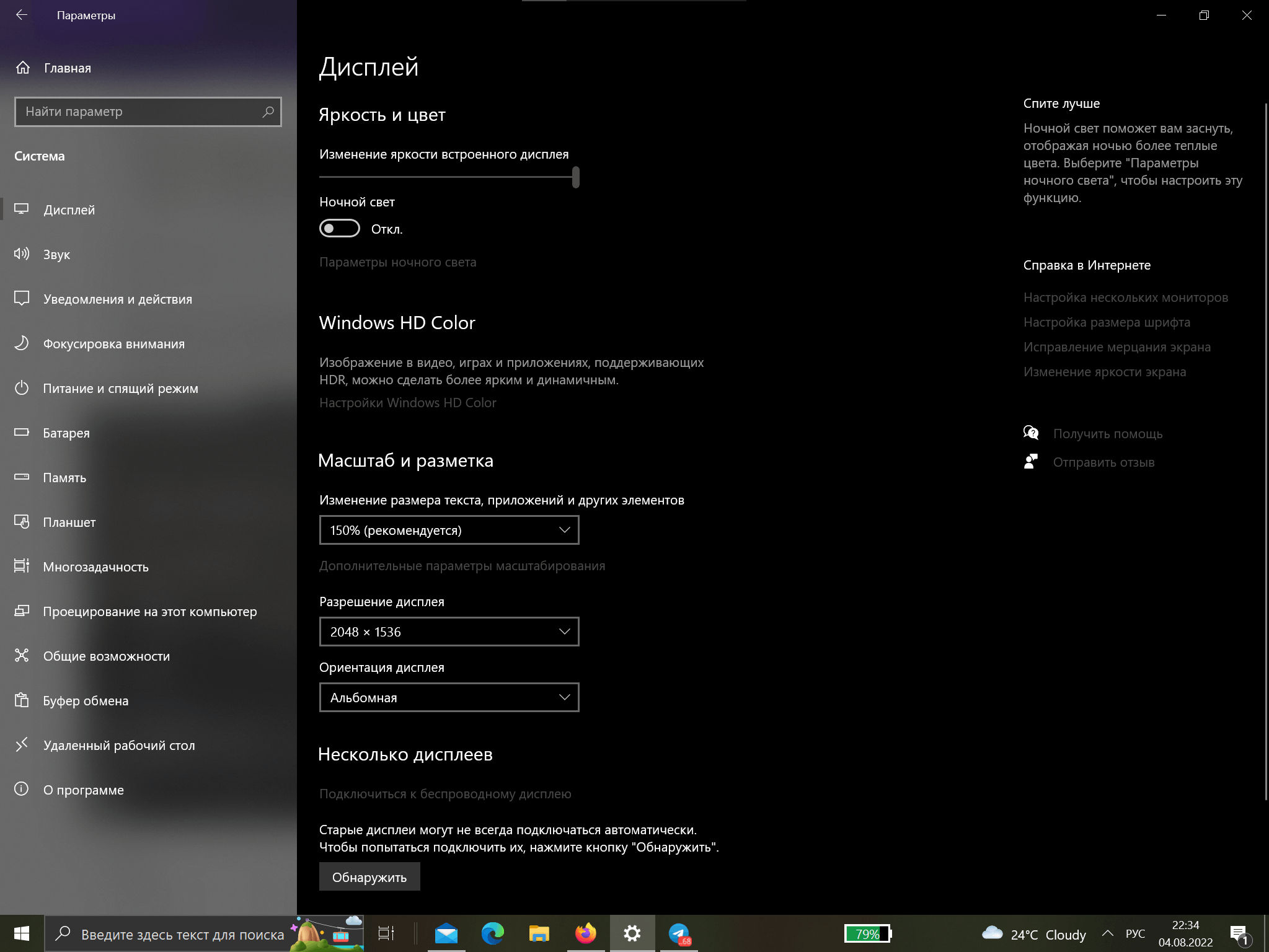The image size is (1269, 952).
Task: Open Изменение яркости экрана help link
Action: [1105, 372]
